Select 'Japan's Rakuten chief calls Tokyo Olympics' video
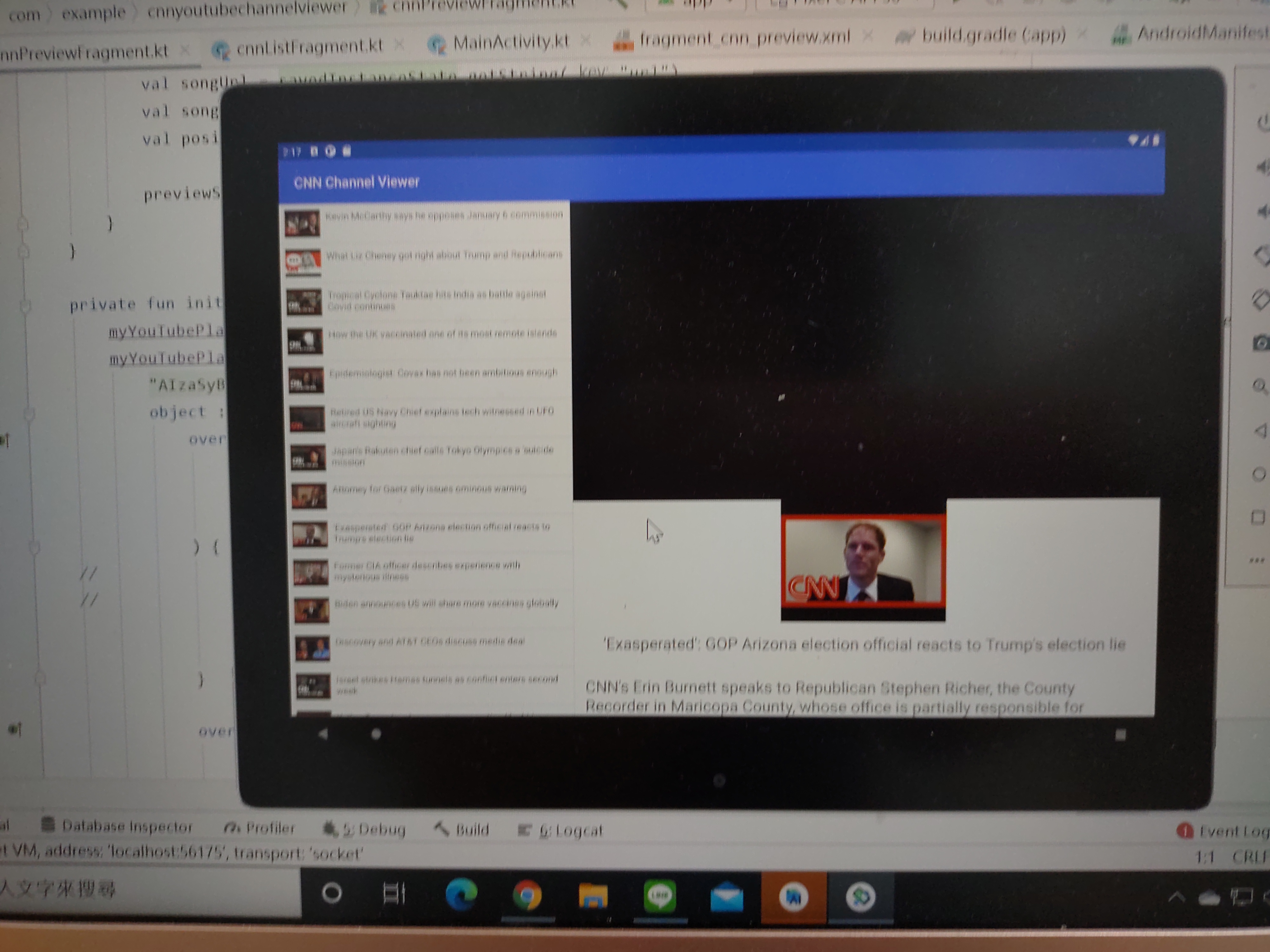The height and width of the screenshot is (952, 1270). [x=430, y=456]
